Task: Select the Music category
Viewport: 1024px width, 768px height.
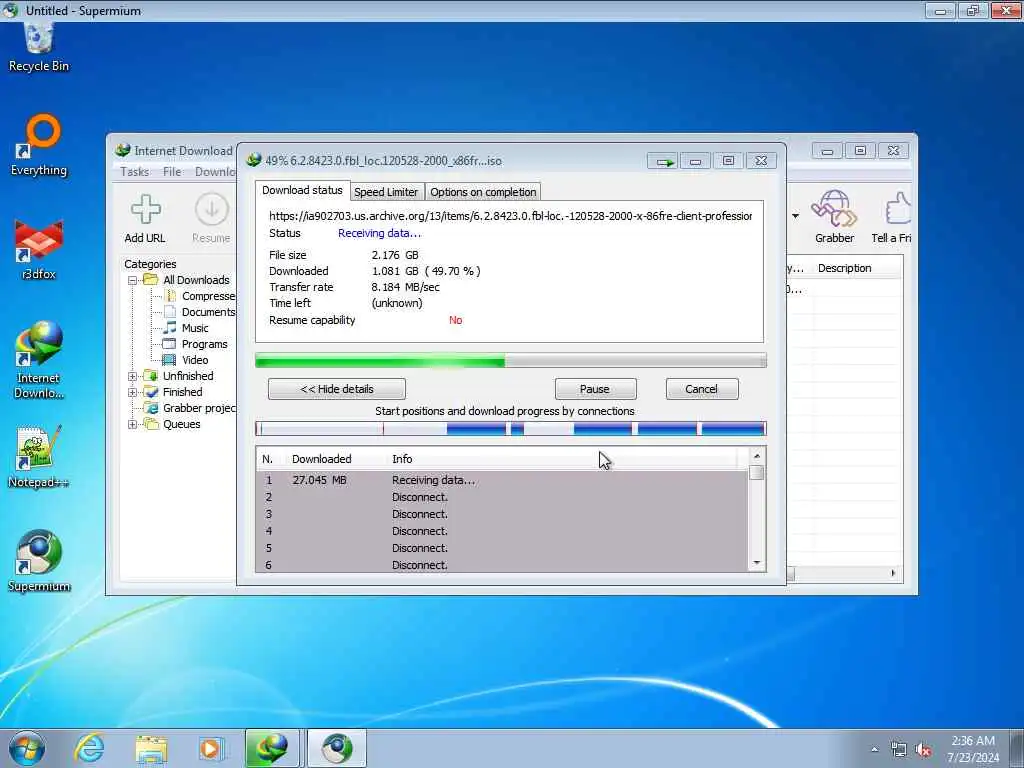Action: click(186, 328)
